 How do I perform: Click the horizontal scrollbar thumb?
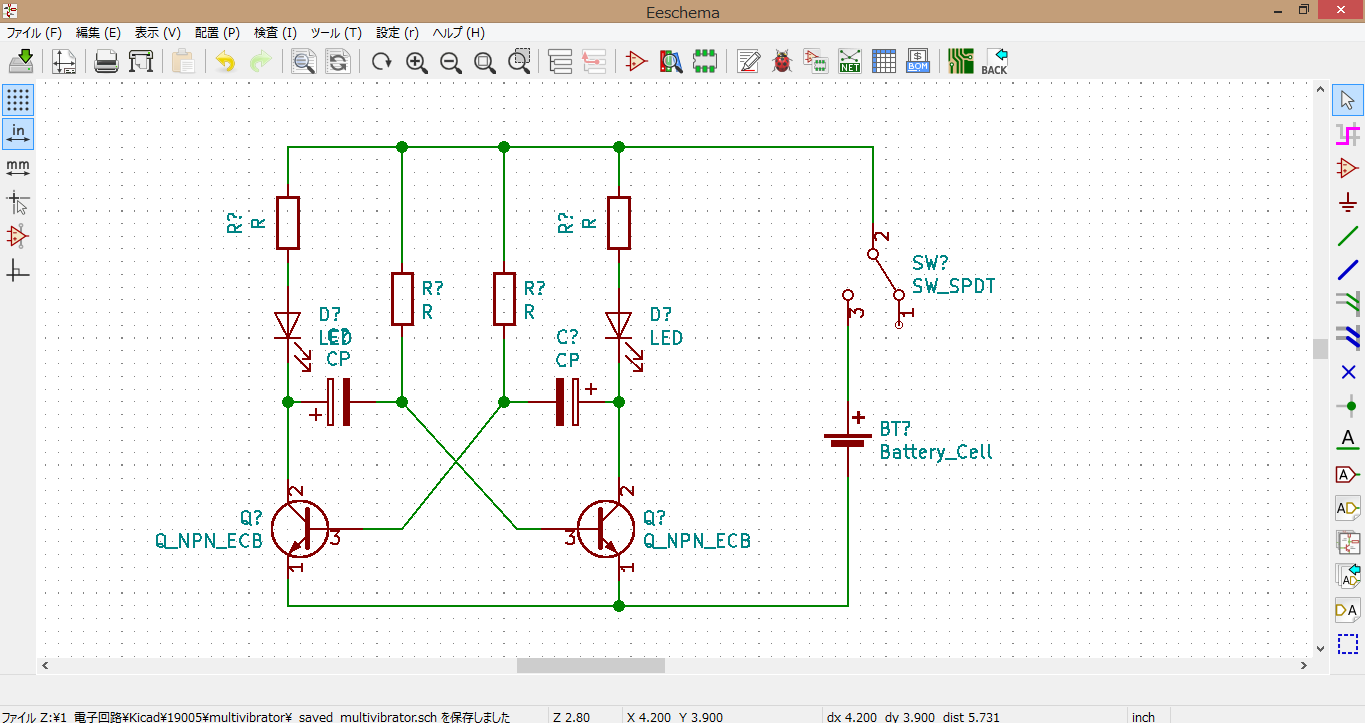pos(591,665)
